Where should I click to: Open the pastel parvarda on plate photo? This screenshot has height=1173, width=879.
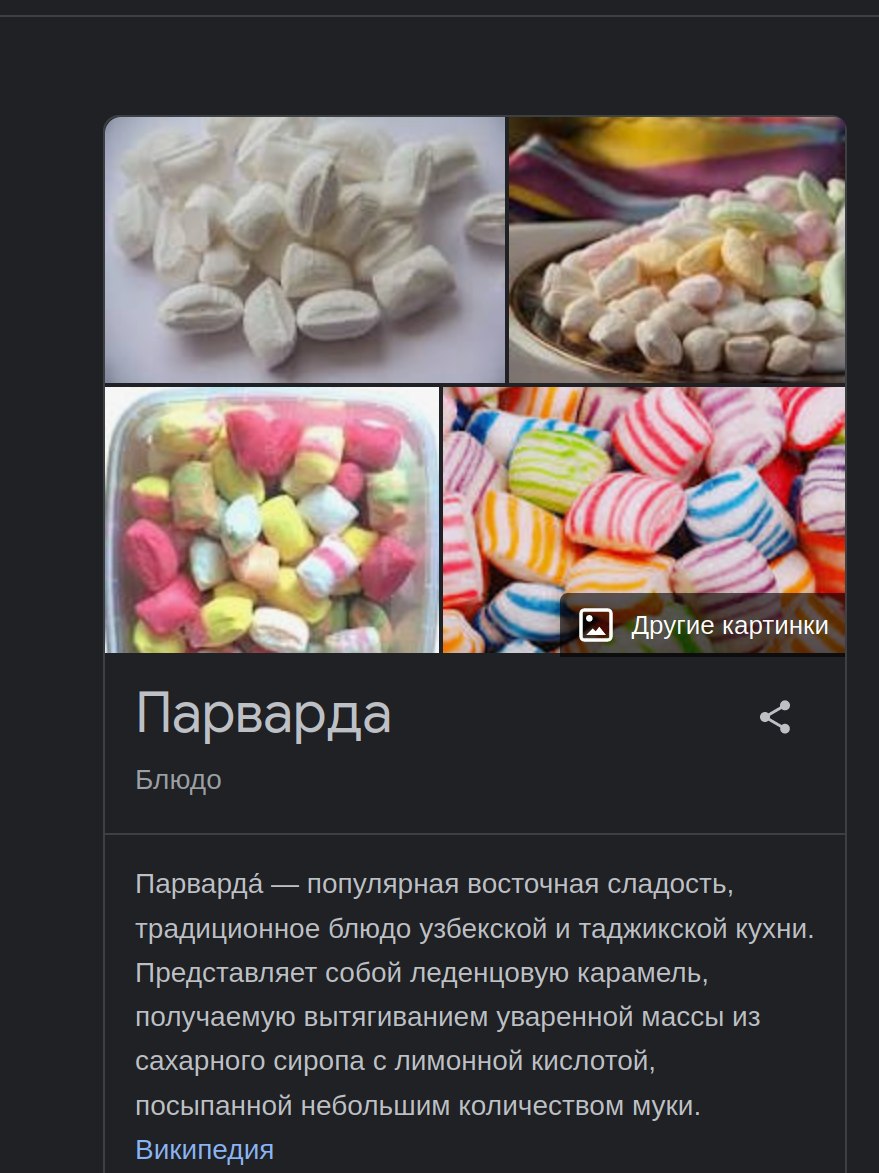point(677,250)
